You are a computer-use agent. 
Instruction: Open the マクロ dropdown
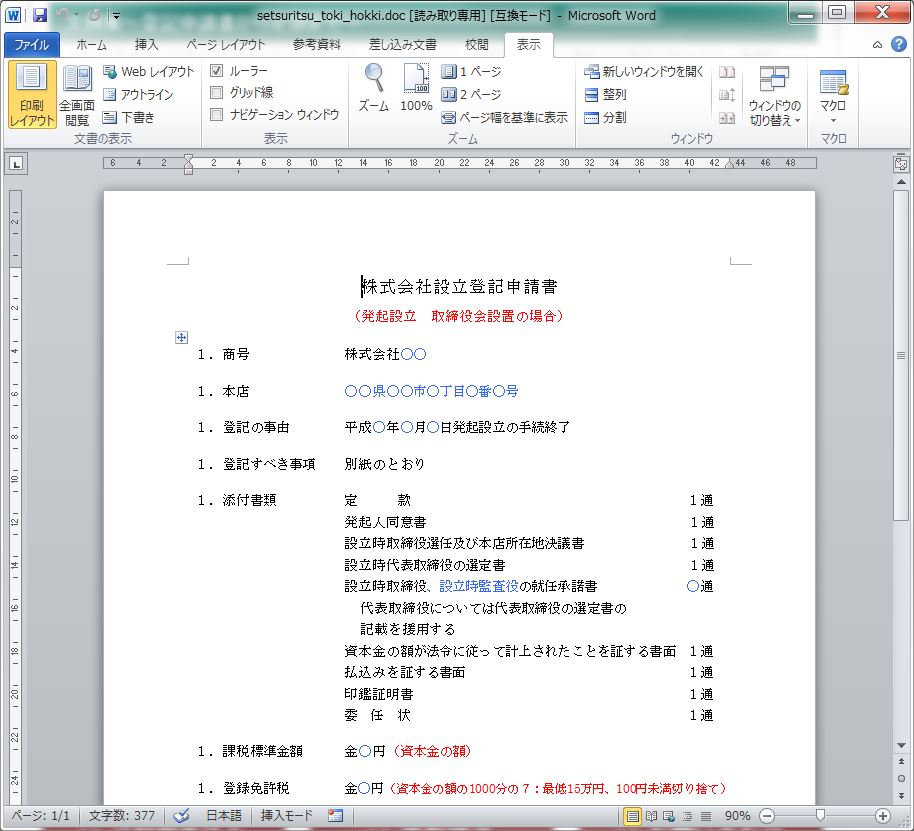click(x=833, y=96)
